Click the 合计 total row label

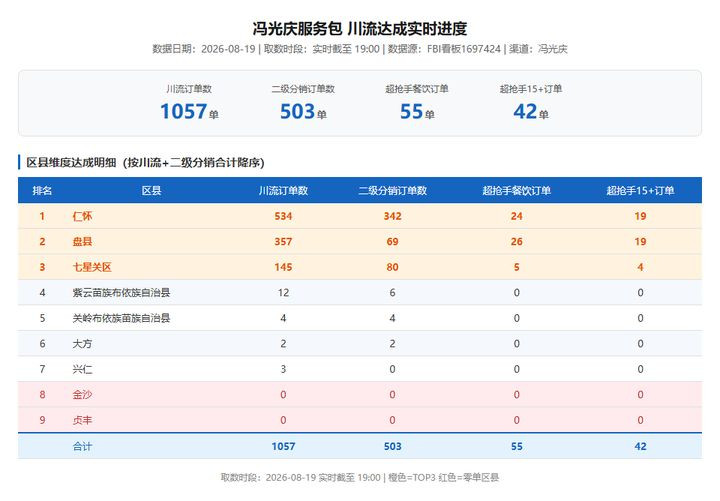tap(82, 446)
